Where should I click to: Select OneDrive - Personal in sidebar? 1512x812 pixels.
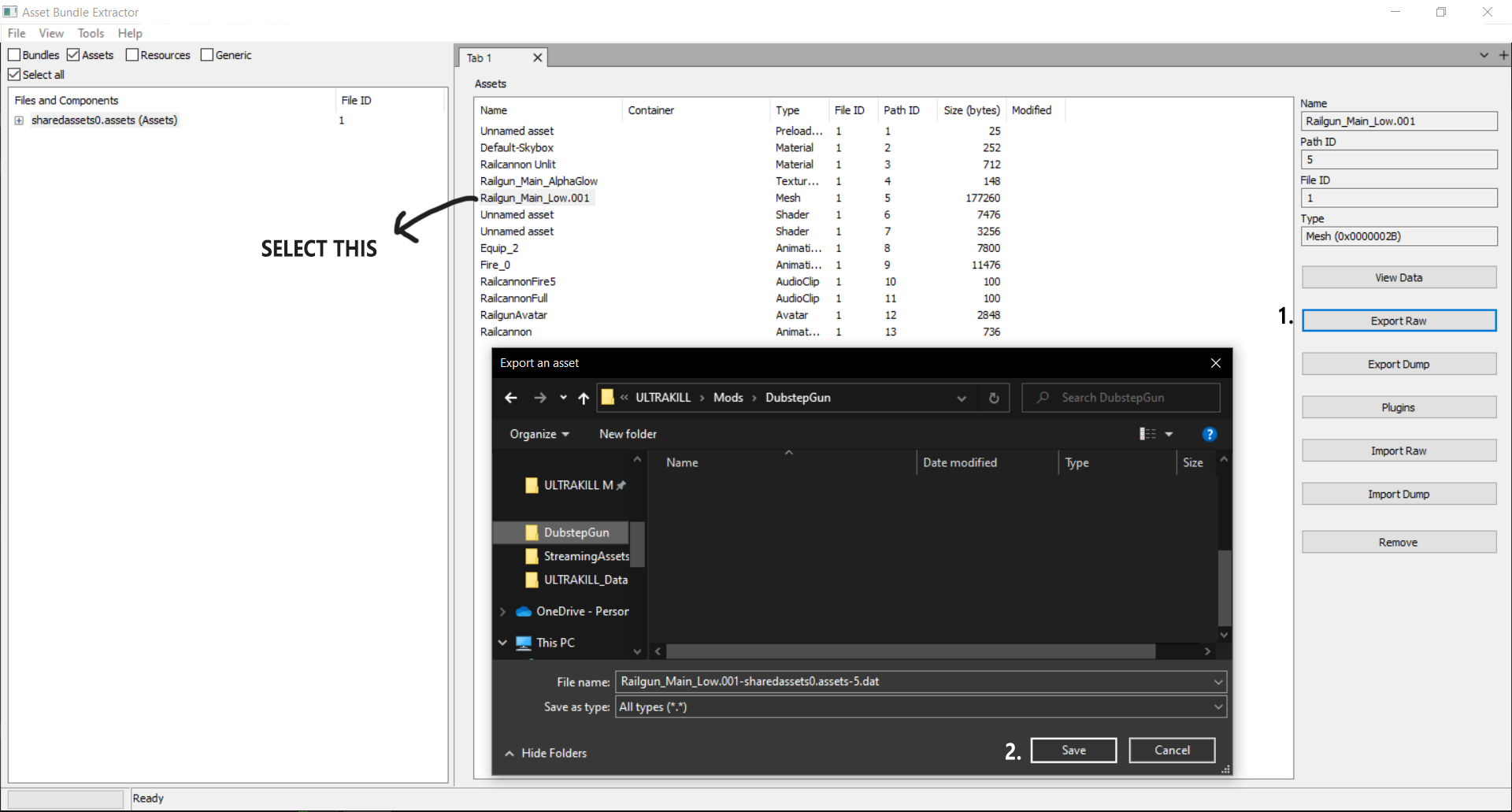[x=573, y=611]
